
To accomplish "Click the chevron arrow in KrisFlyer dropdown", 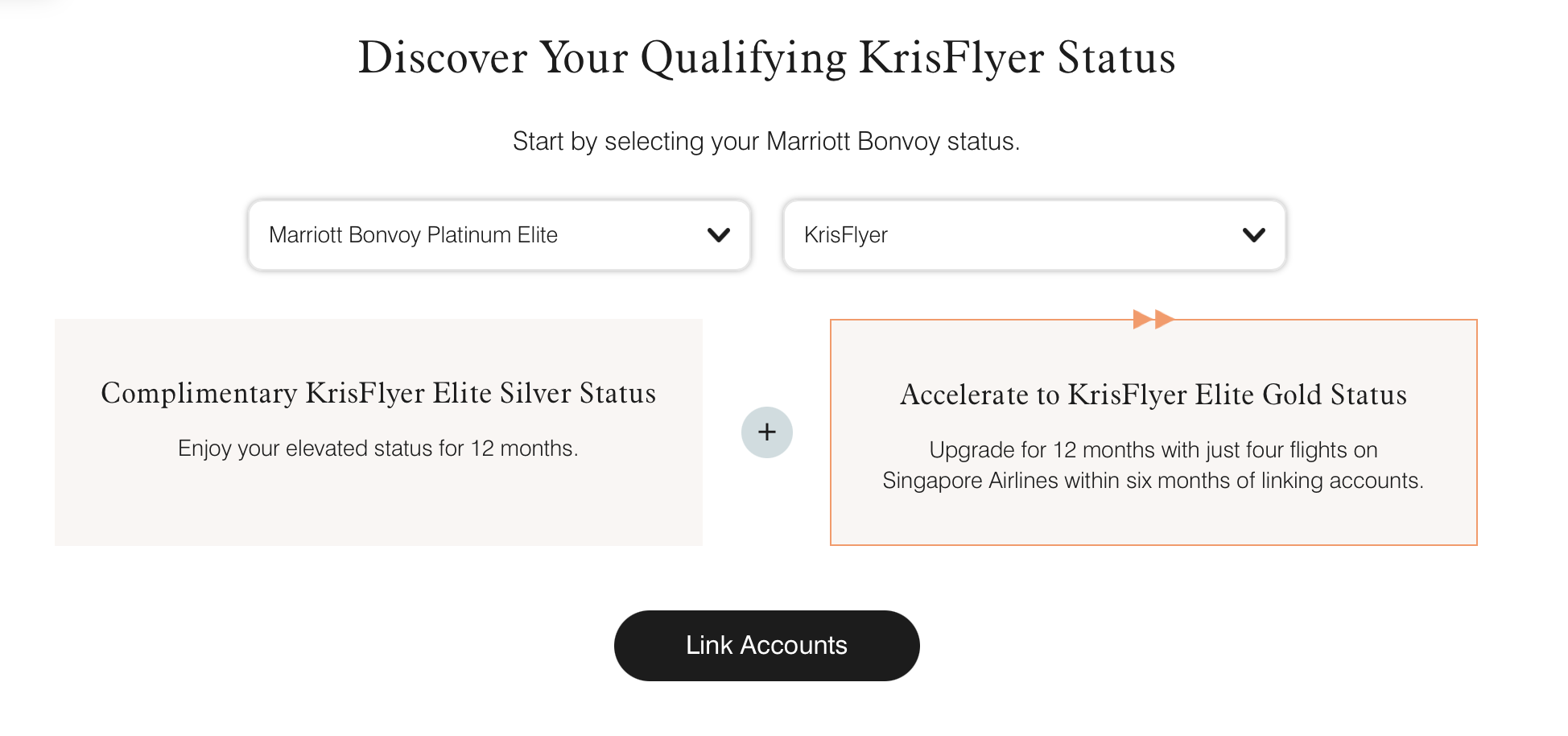I will pyautogui.click(x=1253, y=235).
